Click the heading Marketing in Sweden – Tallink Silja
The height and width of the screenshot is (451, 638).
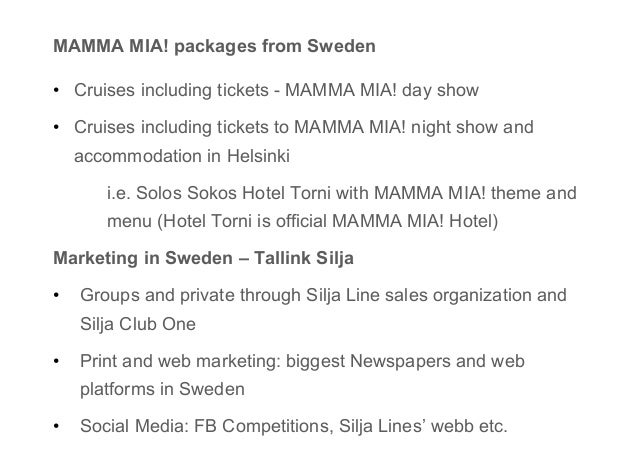[x=203, y=258]
